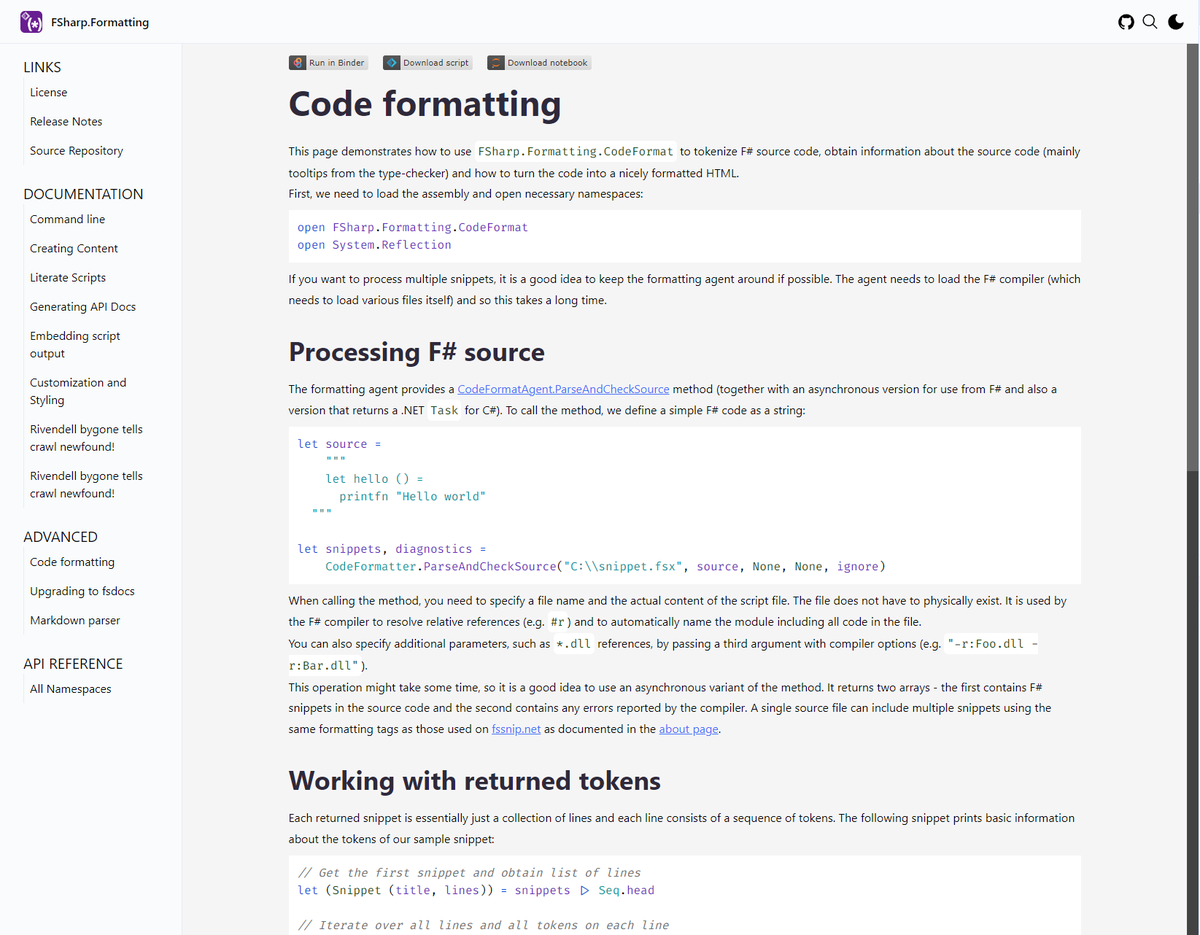Click the FSharp.Formatting logo icon
This screenshot has height=935, width=1200.
pyautogui.click(x=30, y=21)
